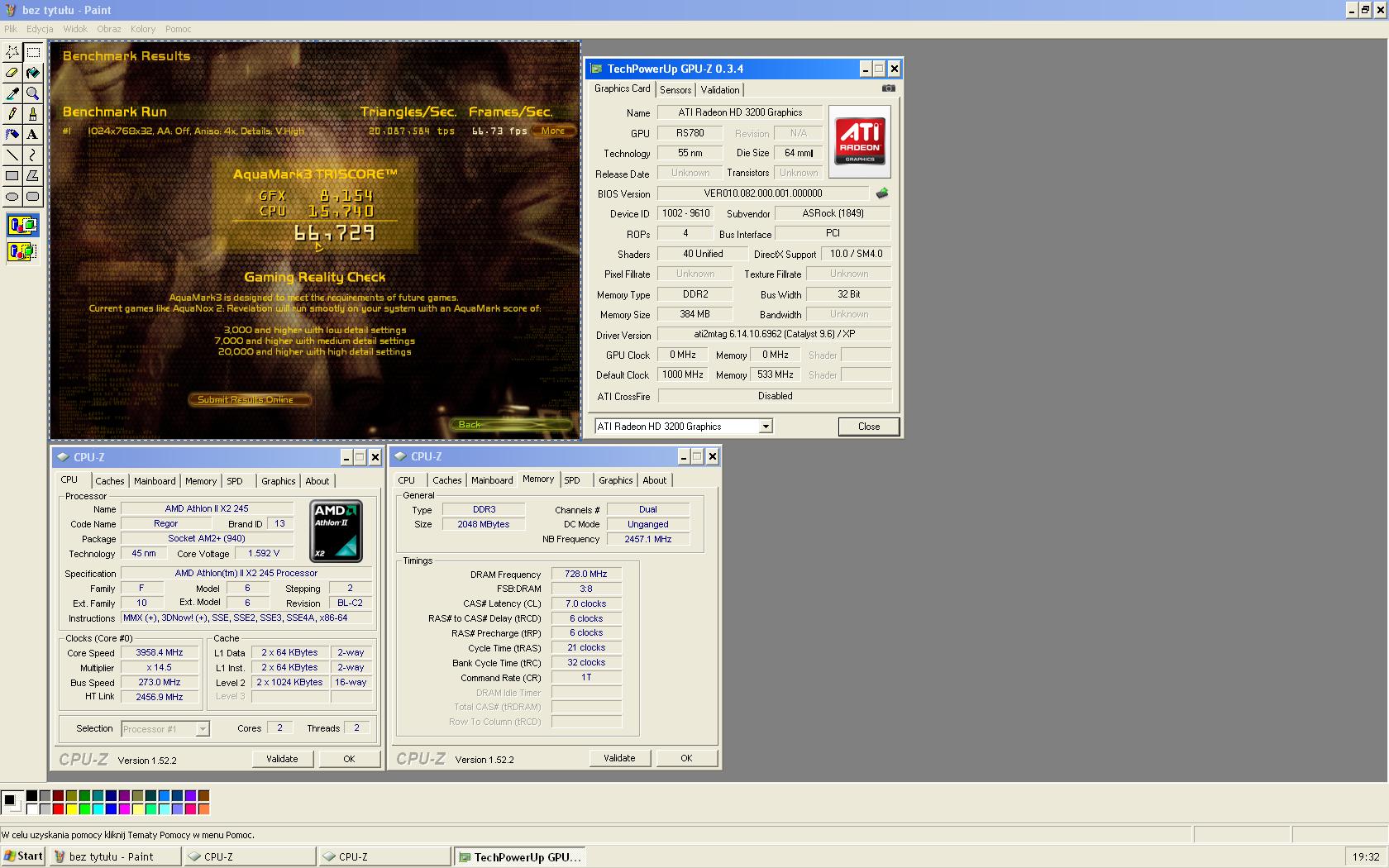Select the Ellipse shape tool
This screenshot has width=1389, height=868.
pyautogui.click(x=12, y=197)
